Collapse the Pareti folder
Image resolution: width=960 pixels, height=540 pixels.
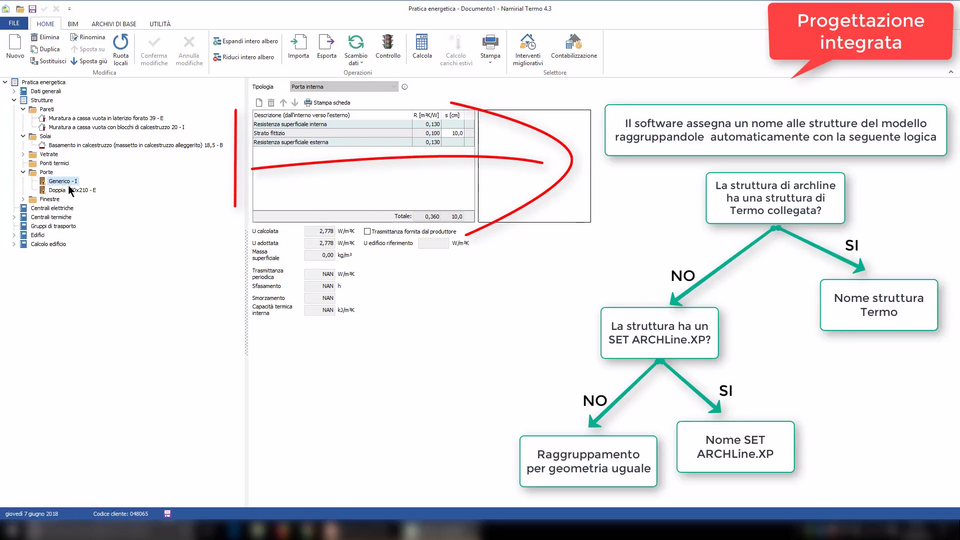[23, 109]
